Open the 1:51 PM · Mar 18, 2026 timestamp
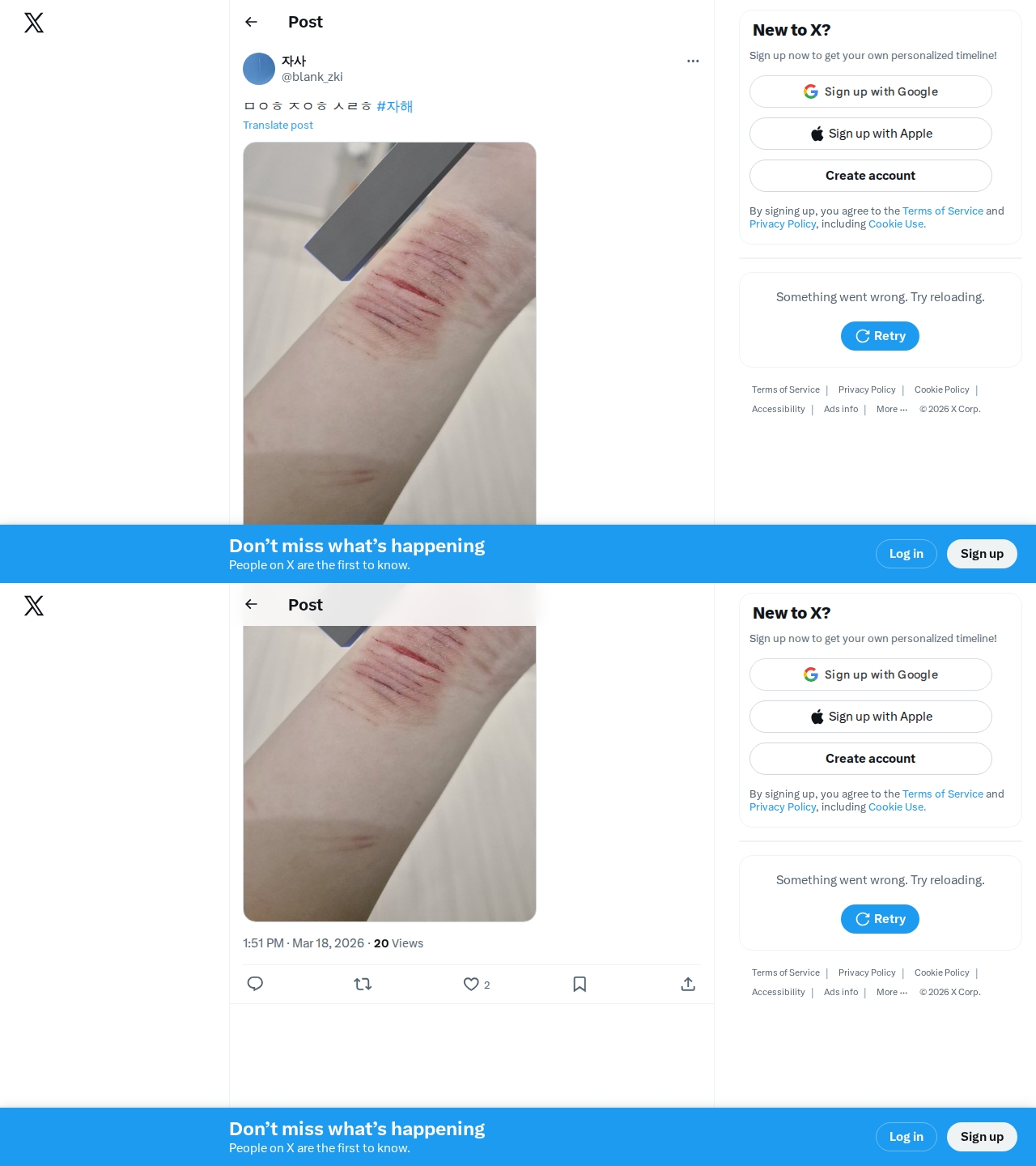 point(304,943)
